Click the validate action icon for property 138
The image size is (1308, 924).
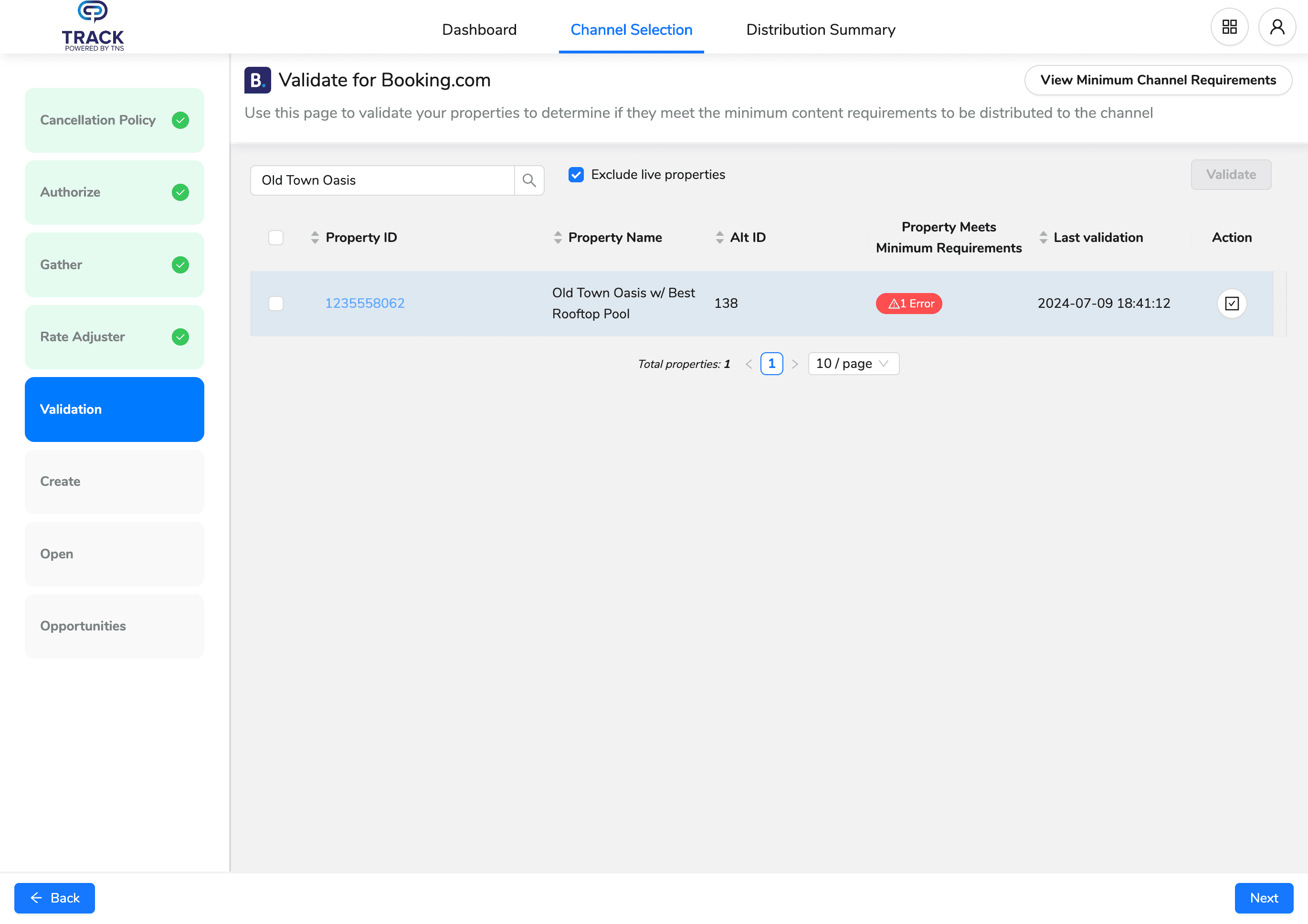(1232, 304)
